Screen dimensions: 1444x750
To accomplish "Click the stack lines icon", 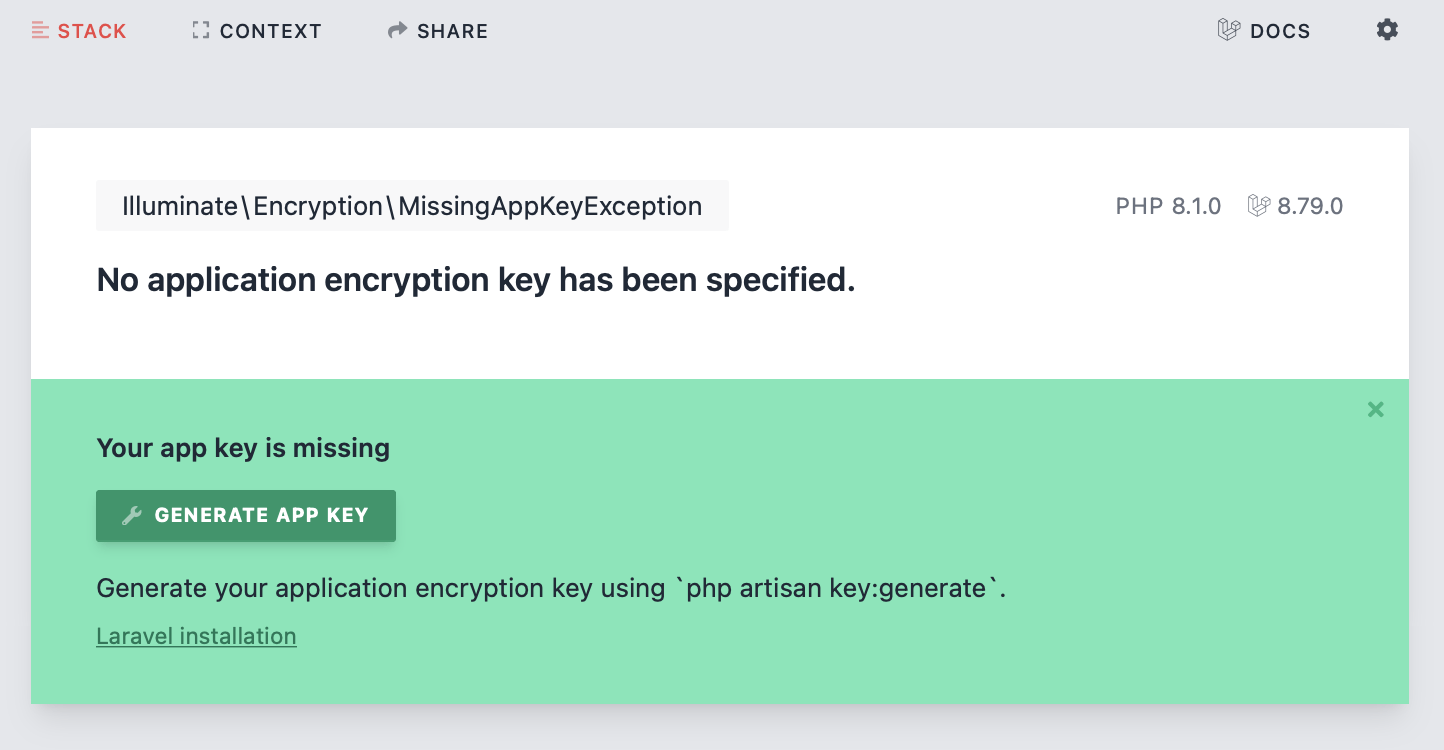I will pos(40,31).
